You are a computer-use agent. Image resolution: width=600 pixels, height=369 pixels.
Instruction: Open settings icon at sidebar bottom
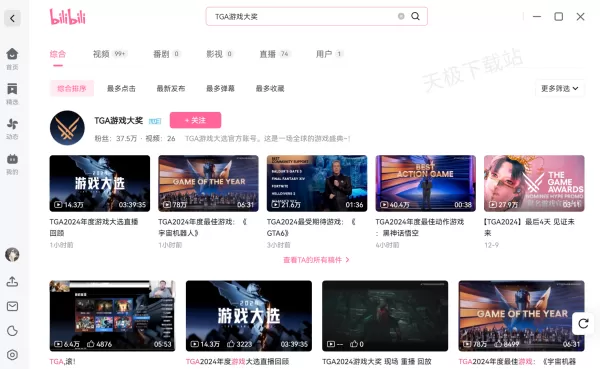(x=12, y=355)
